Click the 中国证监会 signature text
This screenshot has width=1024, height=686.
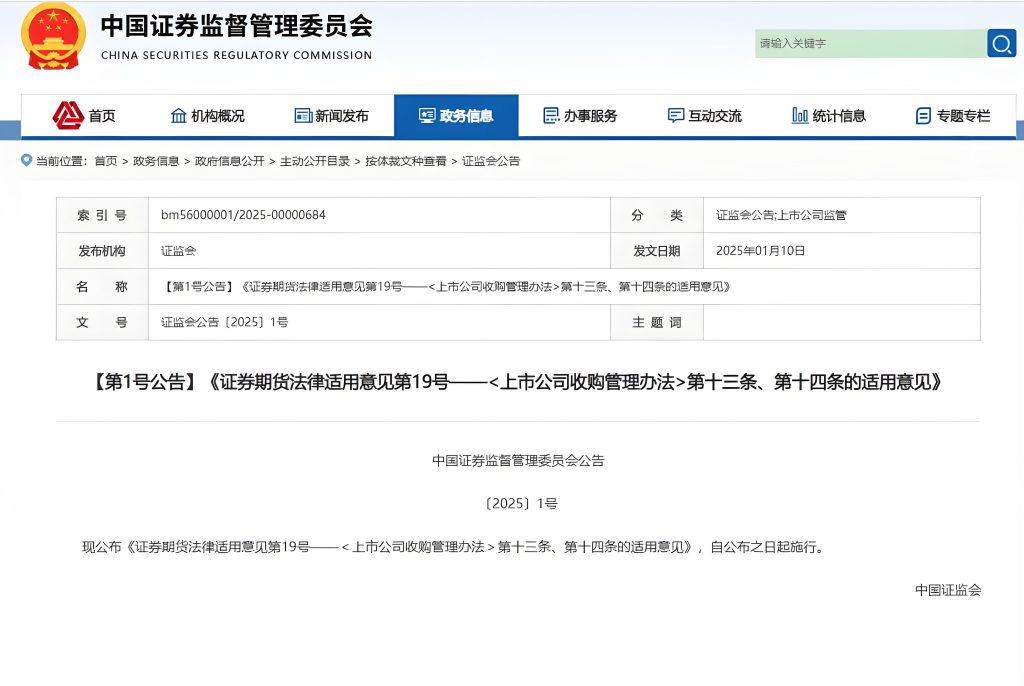point(948,590)
